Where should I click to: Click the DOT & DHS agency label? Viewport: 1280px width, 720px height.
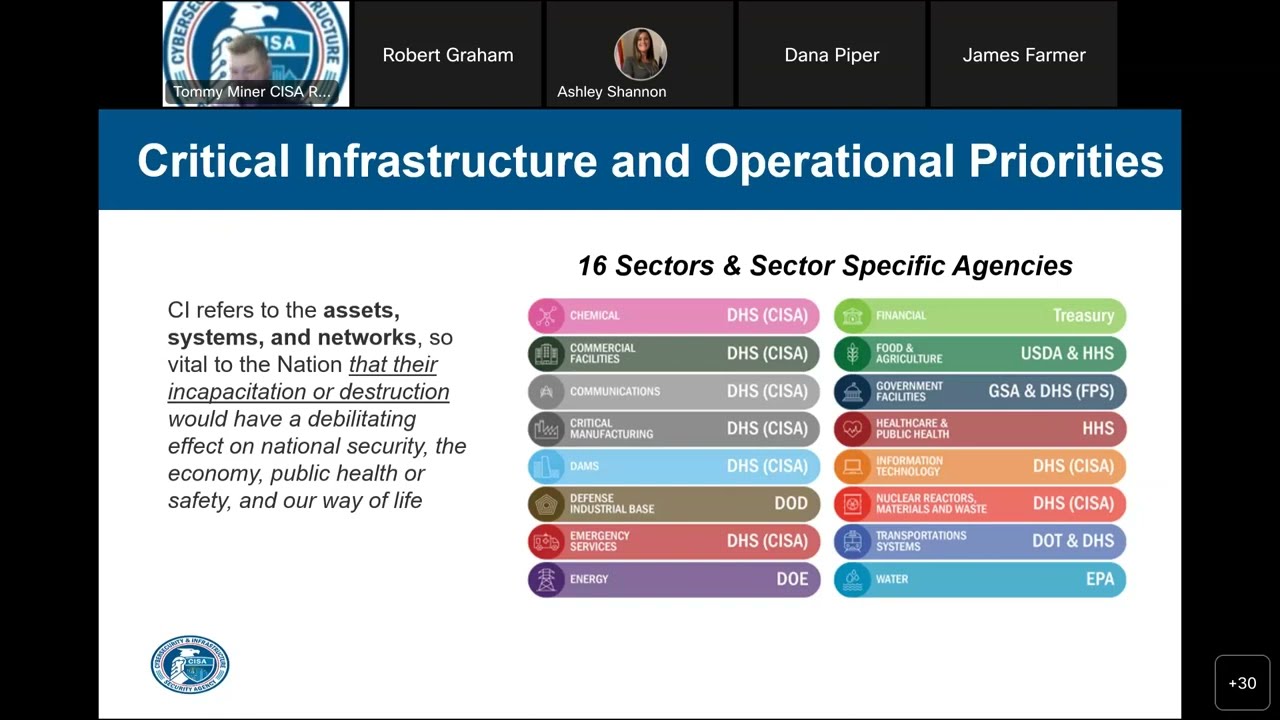(1073, 541)
